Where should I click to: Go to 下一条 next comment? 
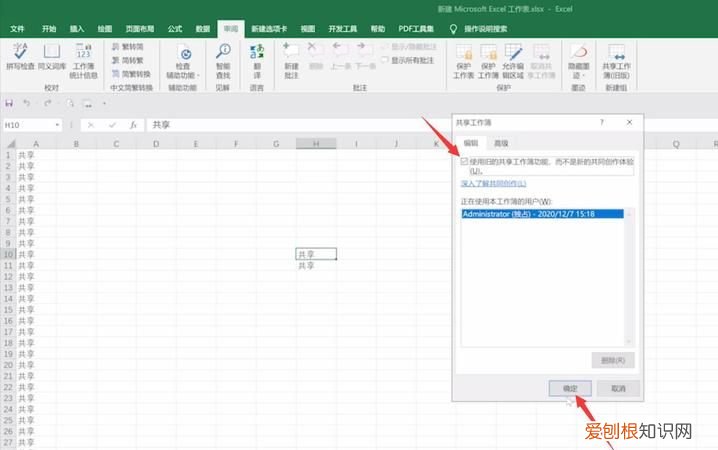[x=365, y=57]
